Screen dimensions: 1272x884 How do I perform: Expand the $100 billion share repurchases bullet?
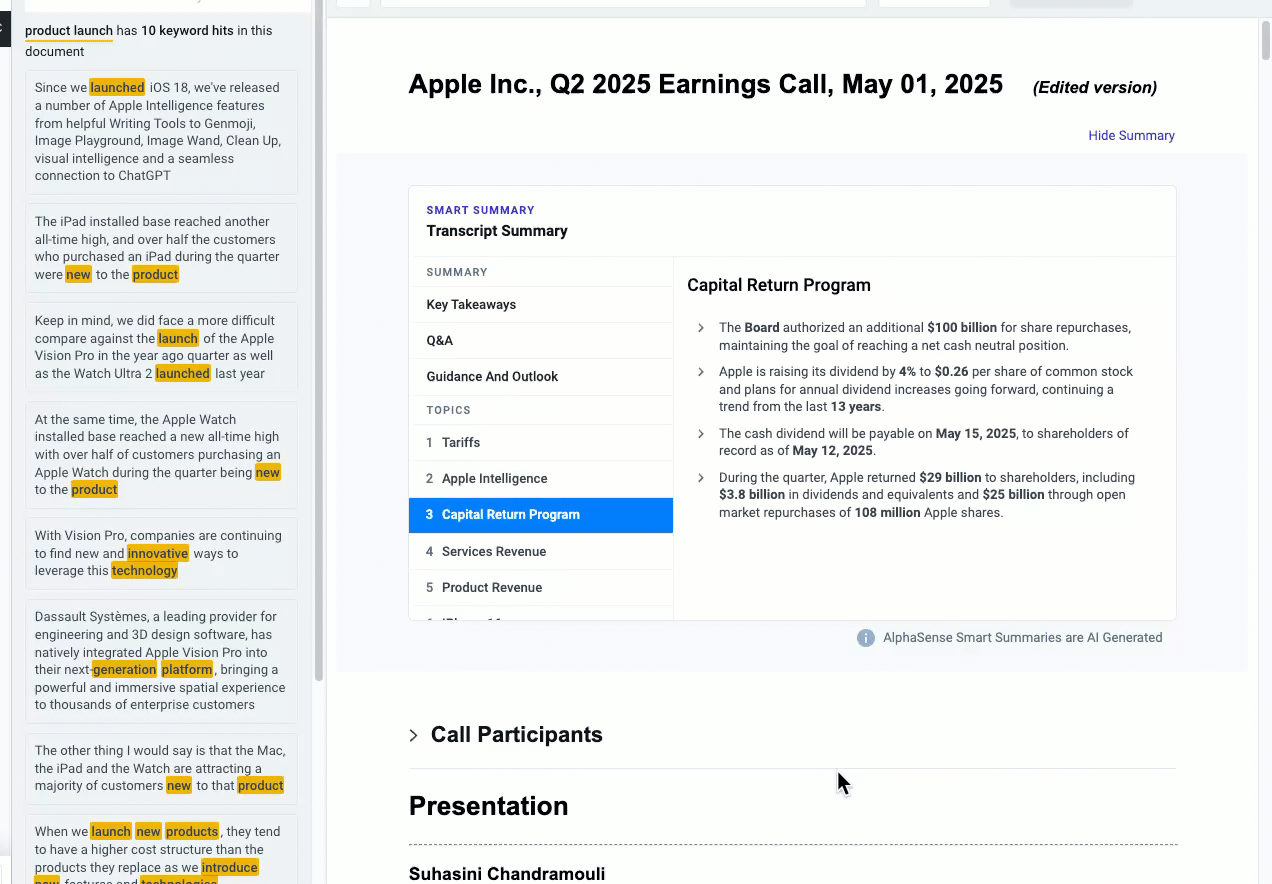[701, 328]
